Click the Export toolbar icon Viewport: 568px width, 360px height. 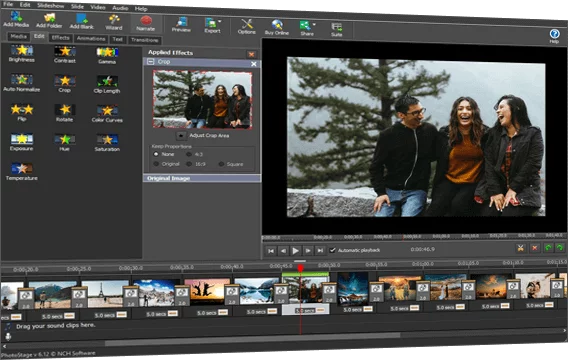(211, 25)
